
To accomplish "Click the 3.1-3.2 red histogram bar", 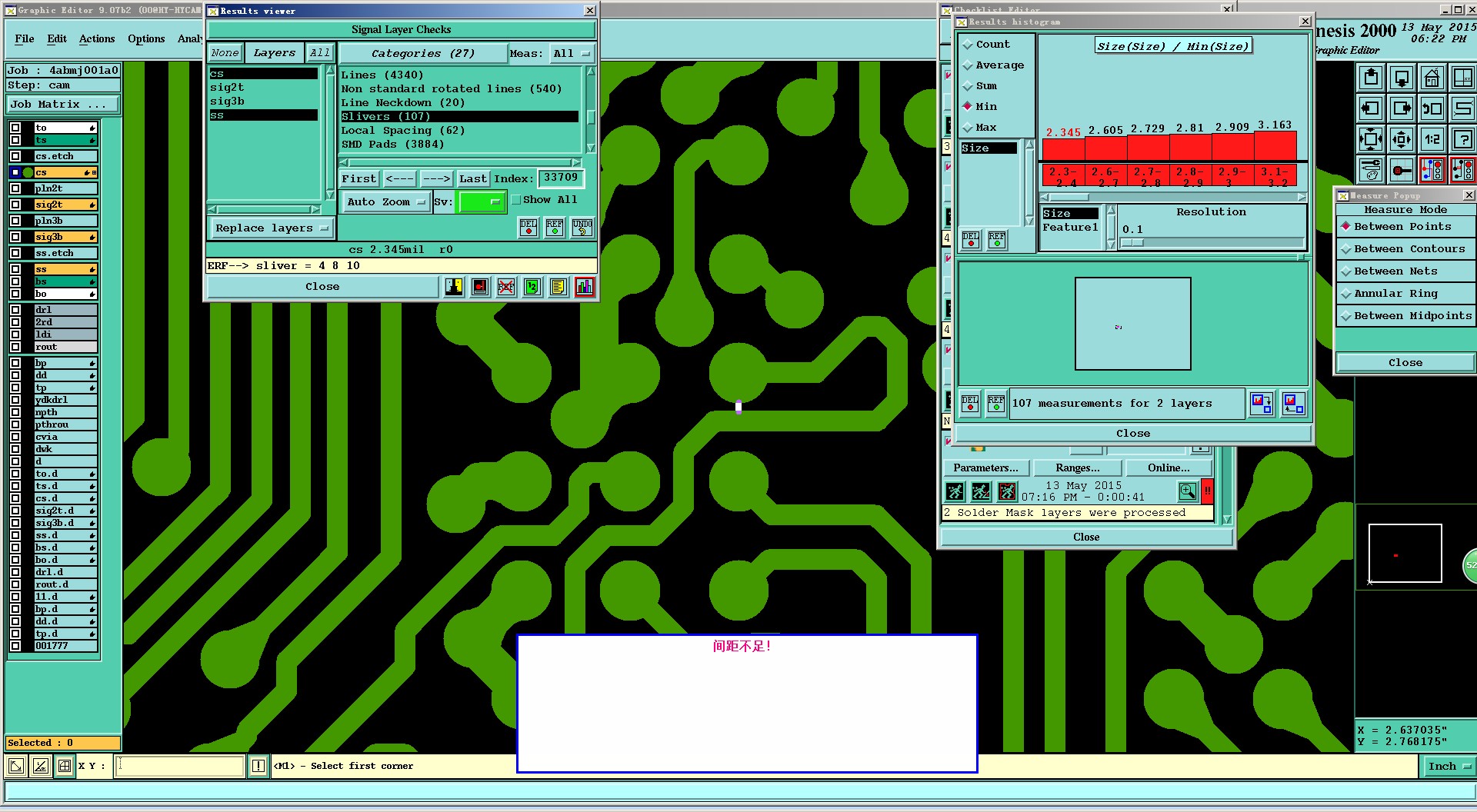I will coord(1275,176).
